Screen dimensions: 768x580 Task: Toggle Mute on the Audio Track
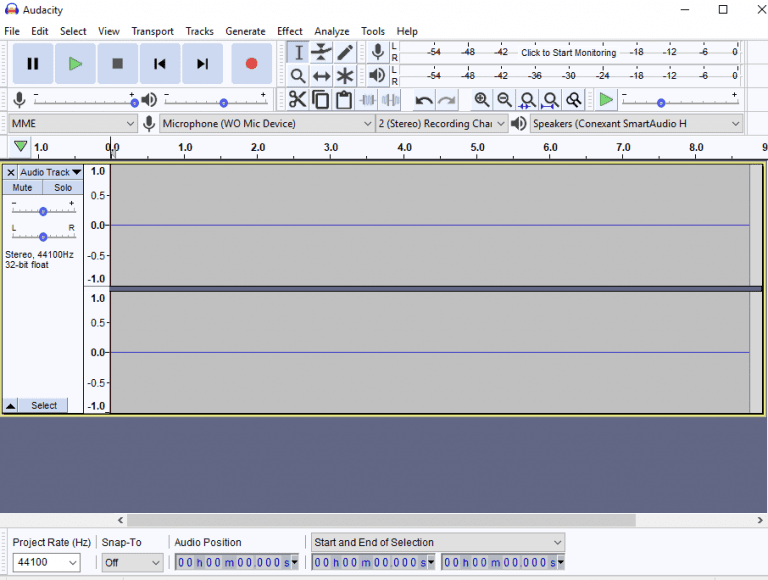point(23,188)
